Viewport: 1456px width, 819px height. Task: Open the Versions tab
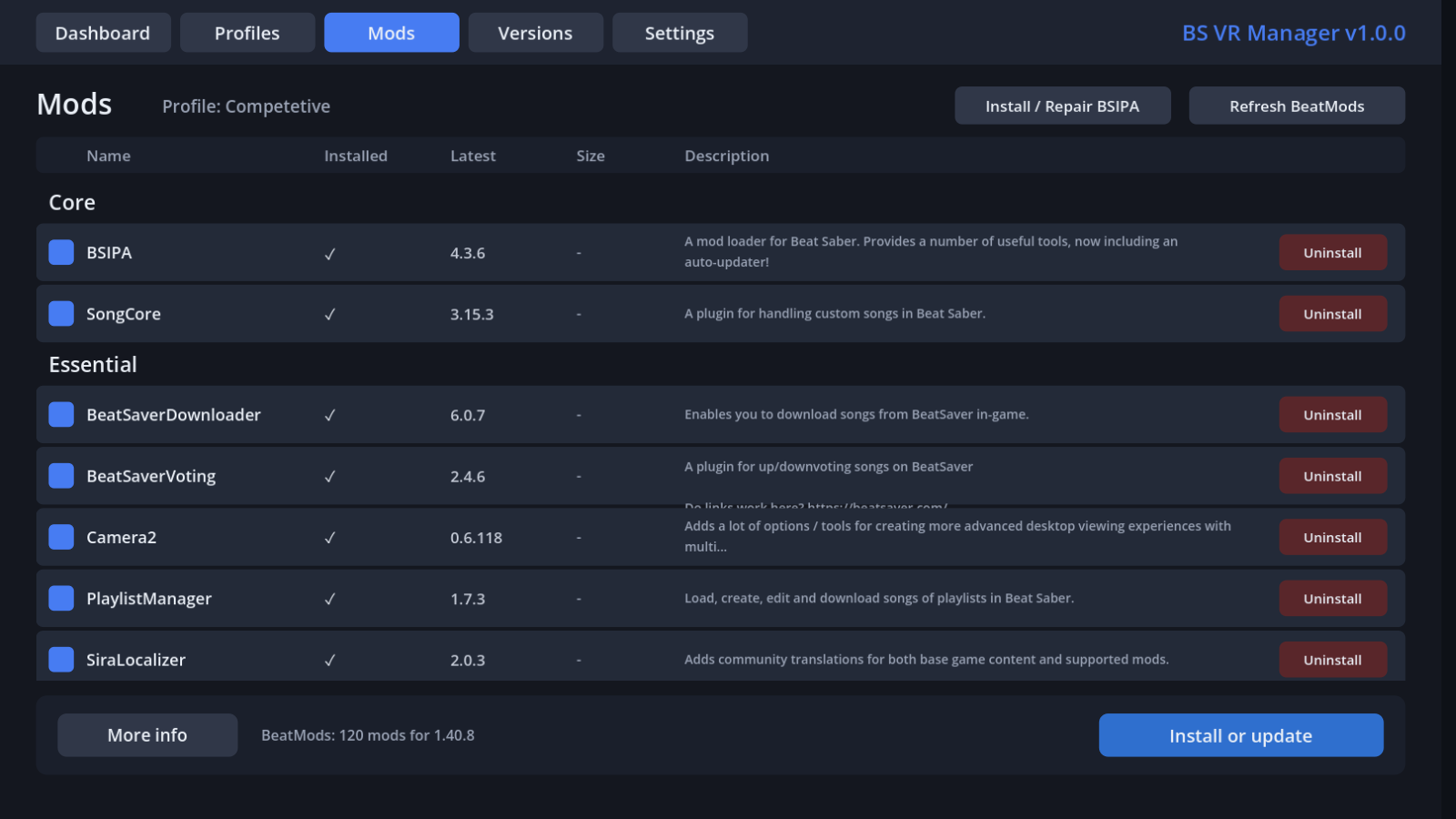tap(535, 33)
